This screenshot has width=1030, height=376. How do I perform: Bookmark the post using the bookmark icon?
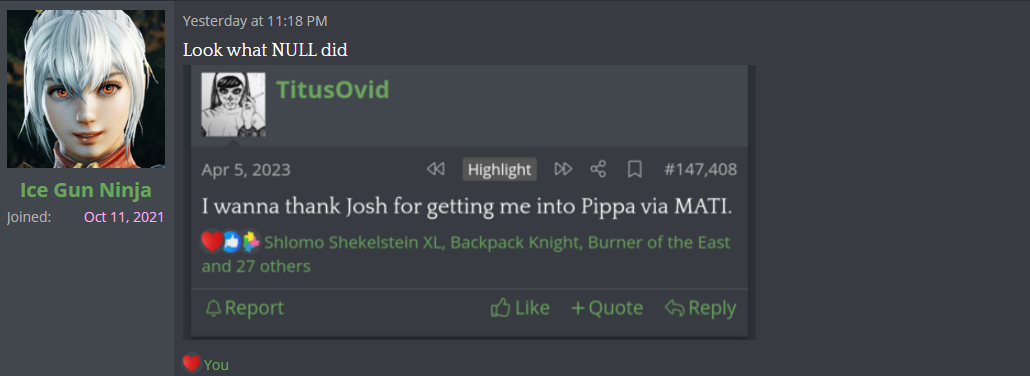coord(635,170)
